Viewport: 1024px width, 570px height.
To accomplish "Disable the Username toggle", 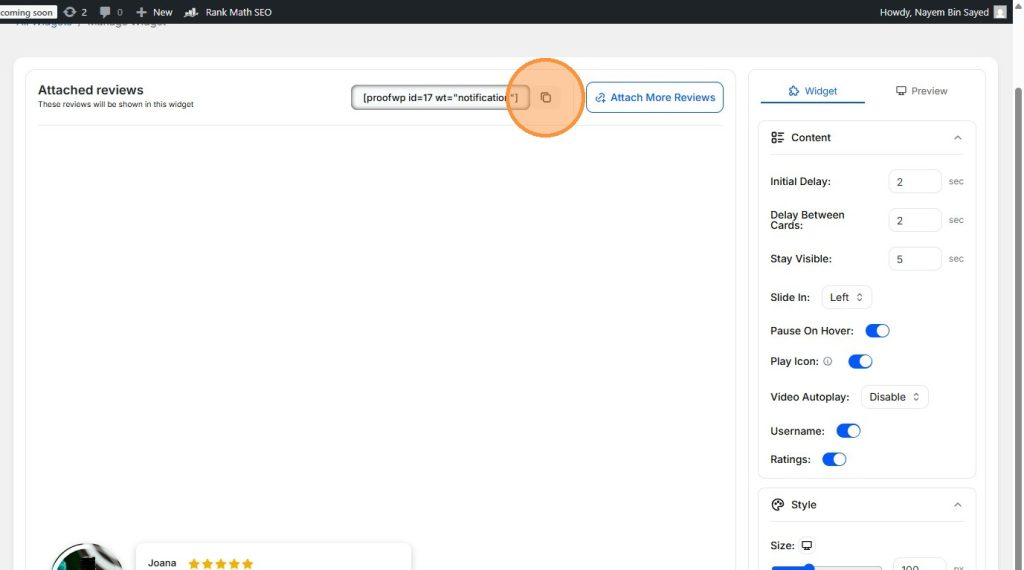I will click(x=848, y=431).
